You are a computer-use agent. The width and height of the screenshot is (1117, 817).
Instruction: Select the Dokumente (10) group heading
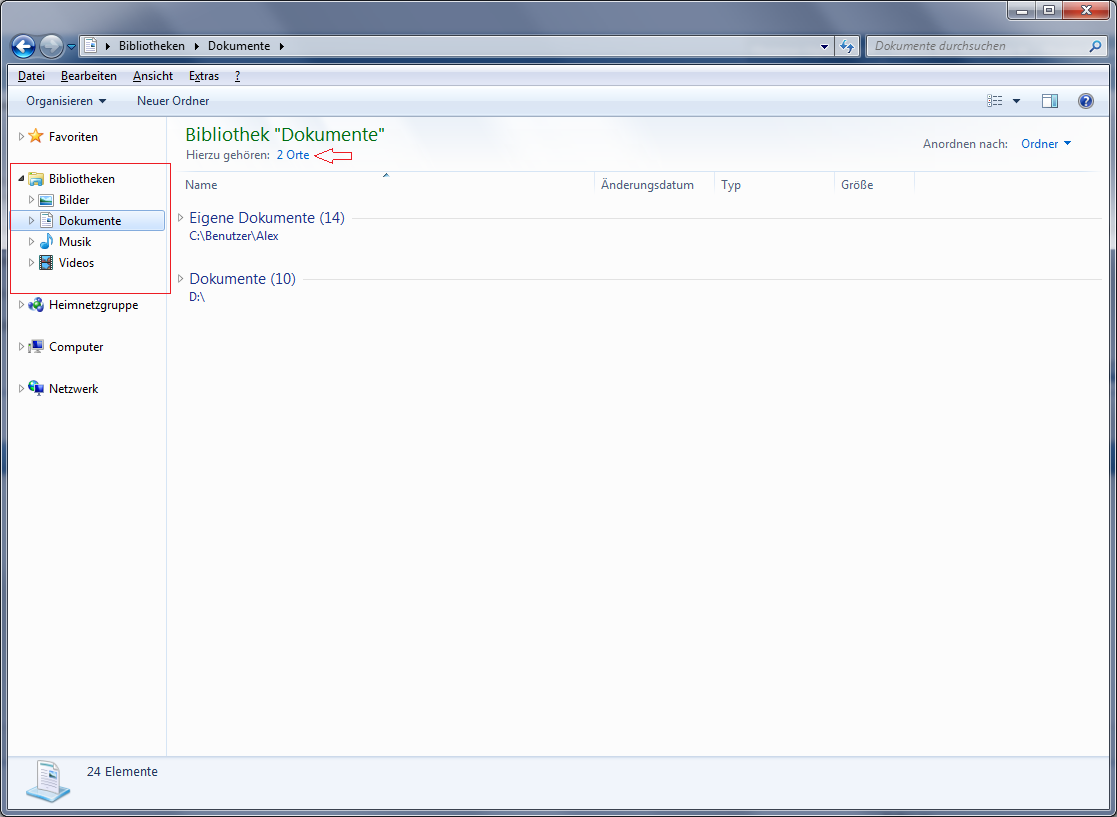coord(242,279)
